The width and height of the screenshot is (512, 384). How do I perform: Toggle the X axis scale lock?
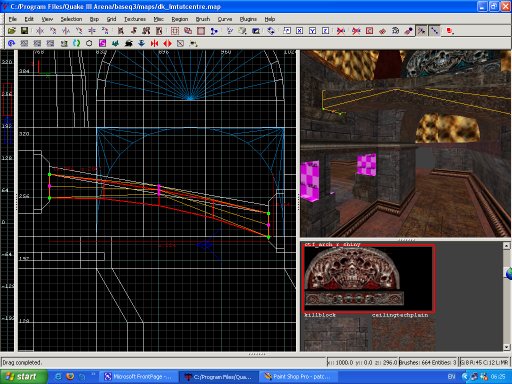point(300,31)
